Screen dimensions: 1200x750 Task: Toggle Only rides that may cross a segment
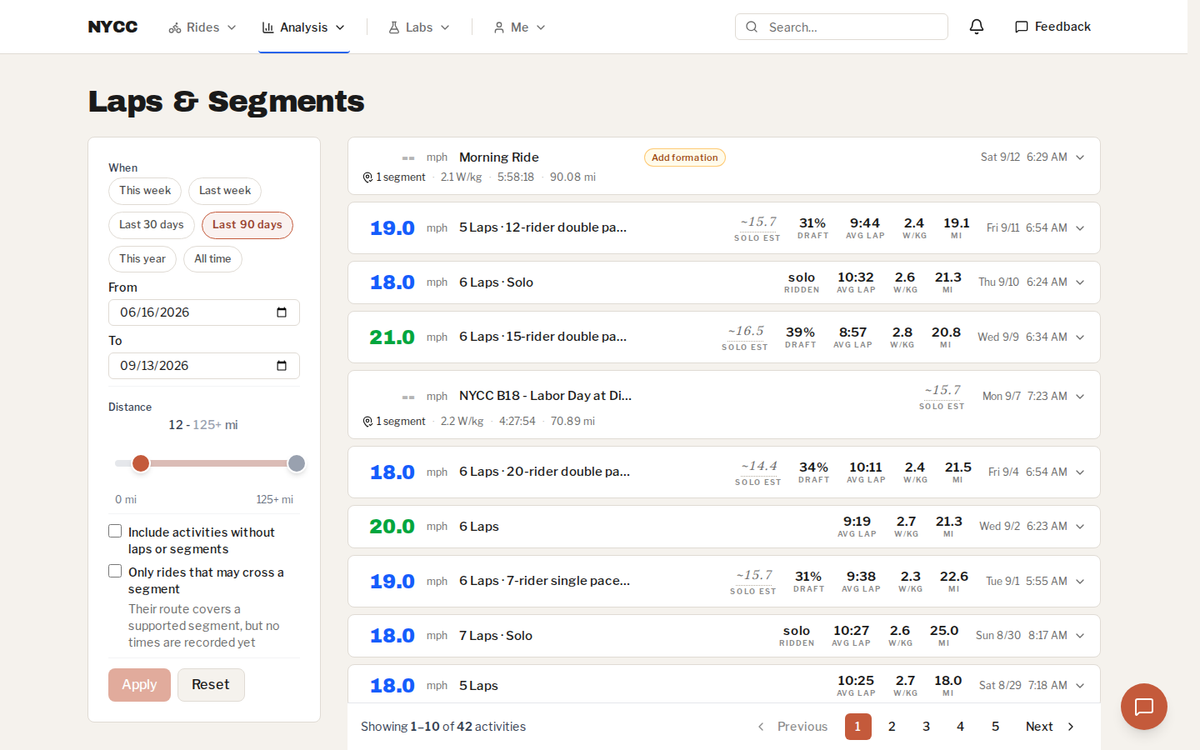pyautogui.click(x=115, y=571)
